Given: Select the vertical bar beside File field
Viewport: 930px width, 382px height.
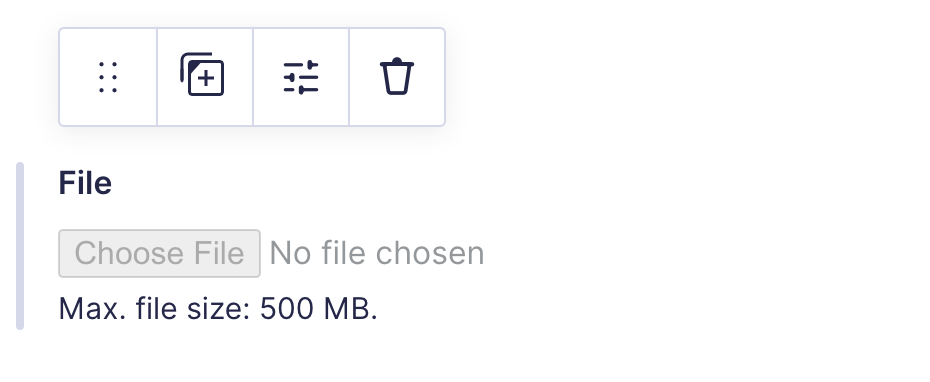Looking at the screenshot, I should [20, 246].
